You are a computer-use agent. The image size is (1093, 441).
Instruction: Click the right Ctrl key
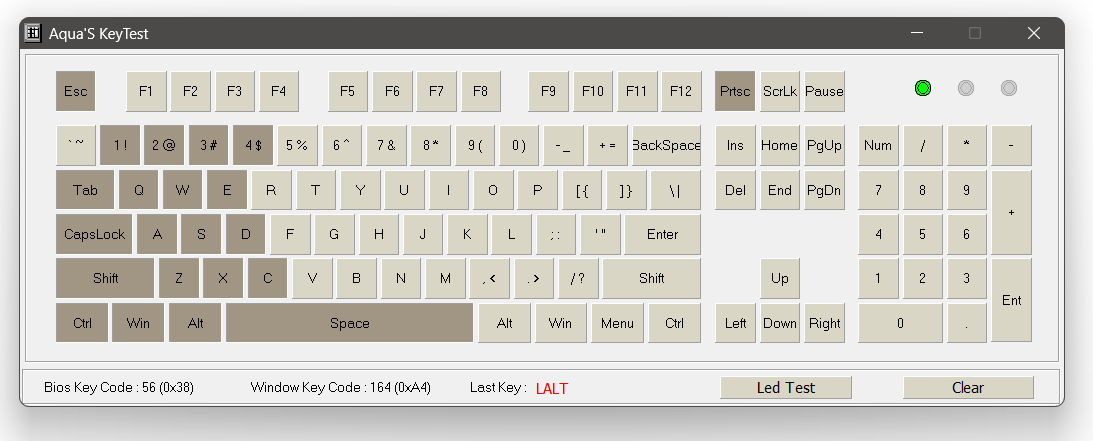click(674, 323)
